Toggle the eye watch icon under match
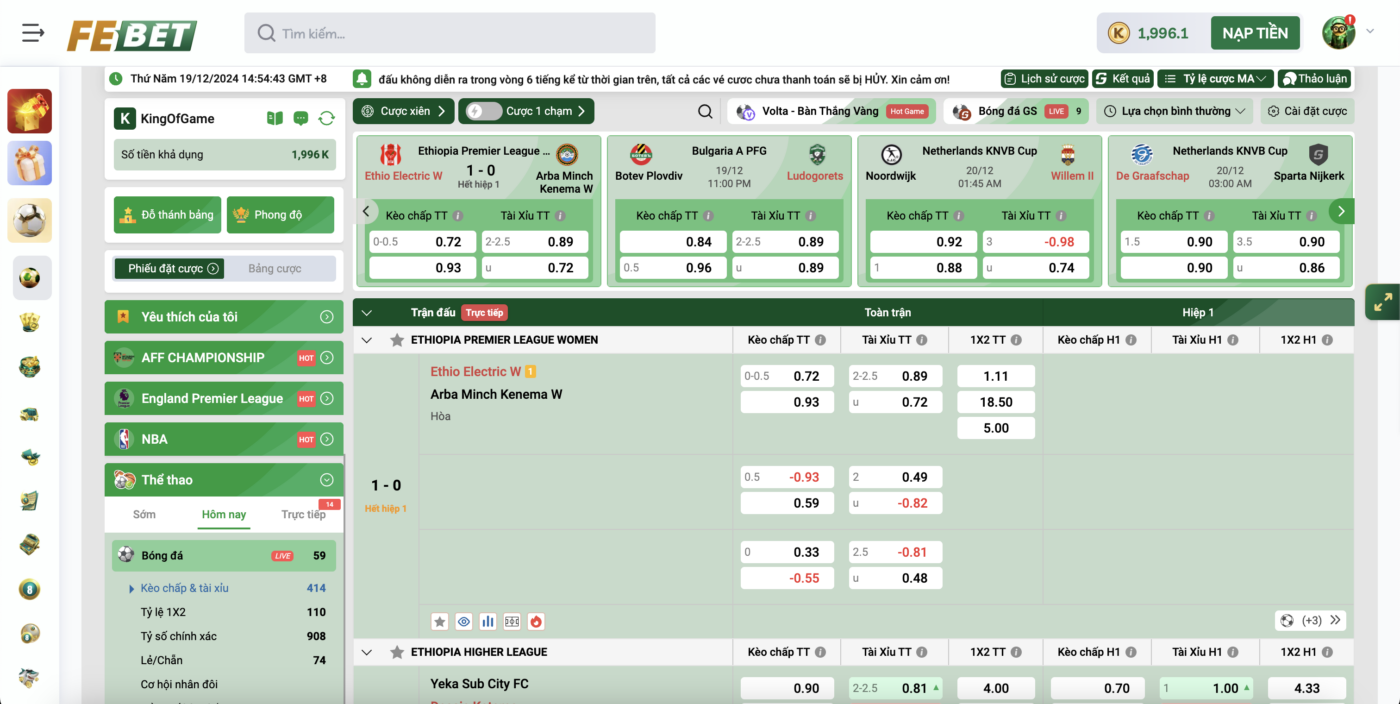Viewport: 1400px width, 704px height. (x=464, y=621)
